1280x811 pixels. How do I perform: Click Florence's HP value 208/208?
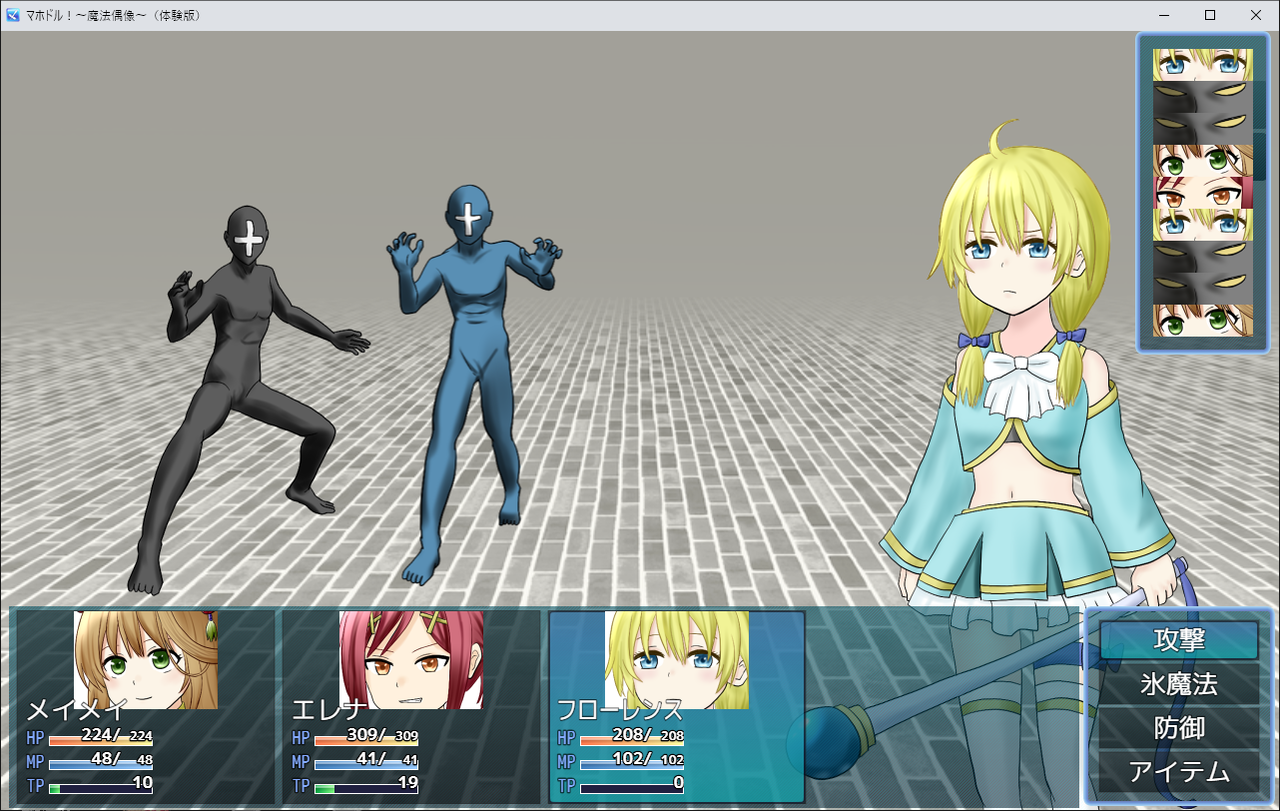click(647, 735)
